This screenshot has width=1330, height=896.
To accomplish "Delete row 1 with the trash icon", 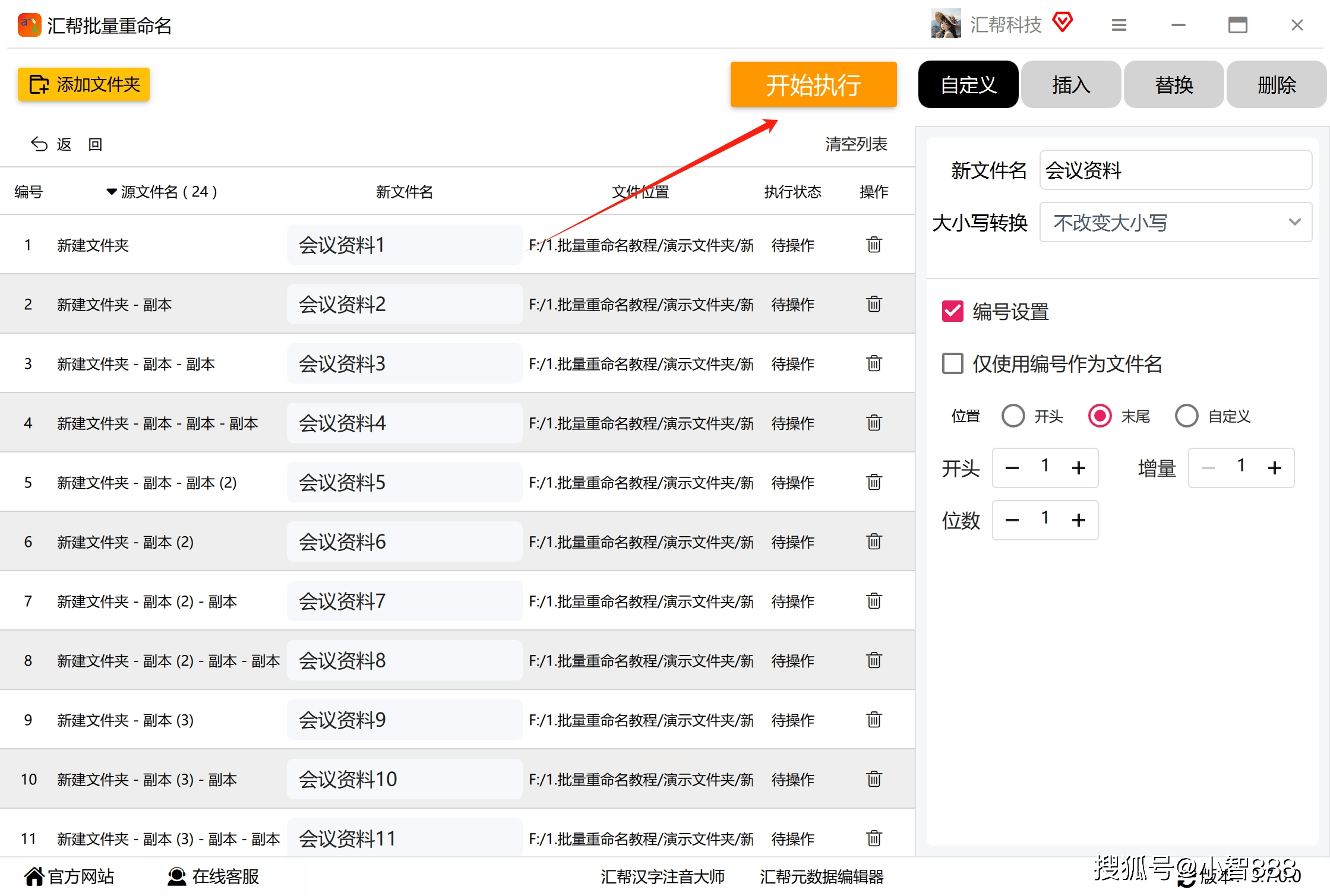I will click(x=874, y=245).
